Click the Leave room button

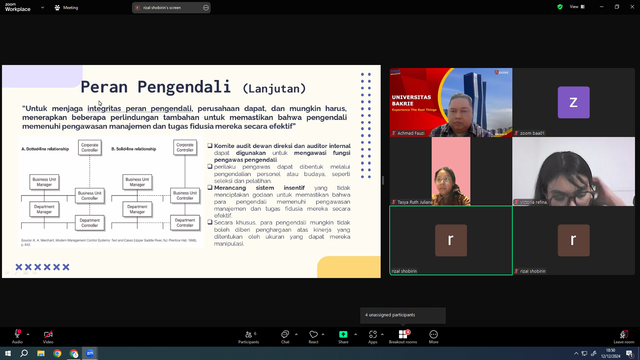(624, 336)
